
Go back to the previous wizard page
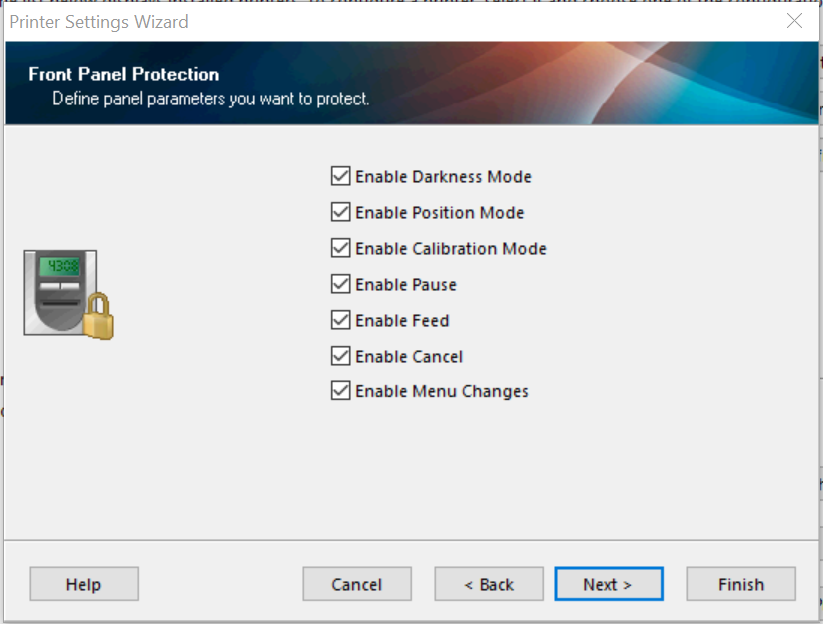pyautogui.click(x=488, y=584)
